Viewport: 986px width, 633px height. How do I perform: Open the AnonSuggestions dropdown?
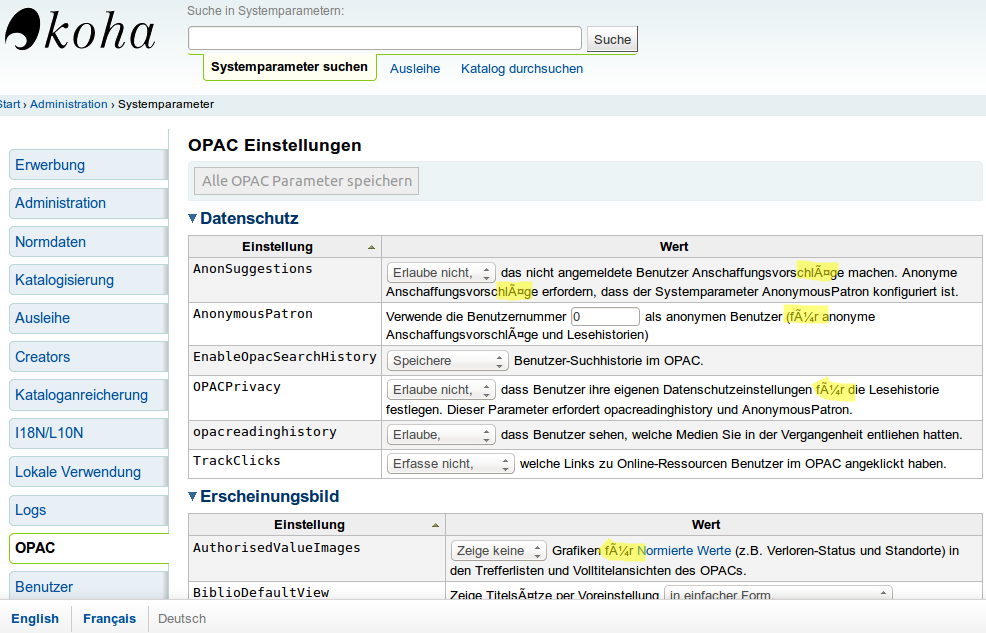click(440, 272)
